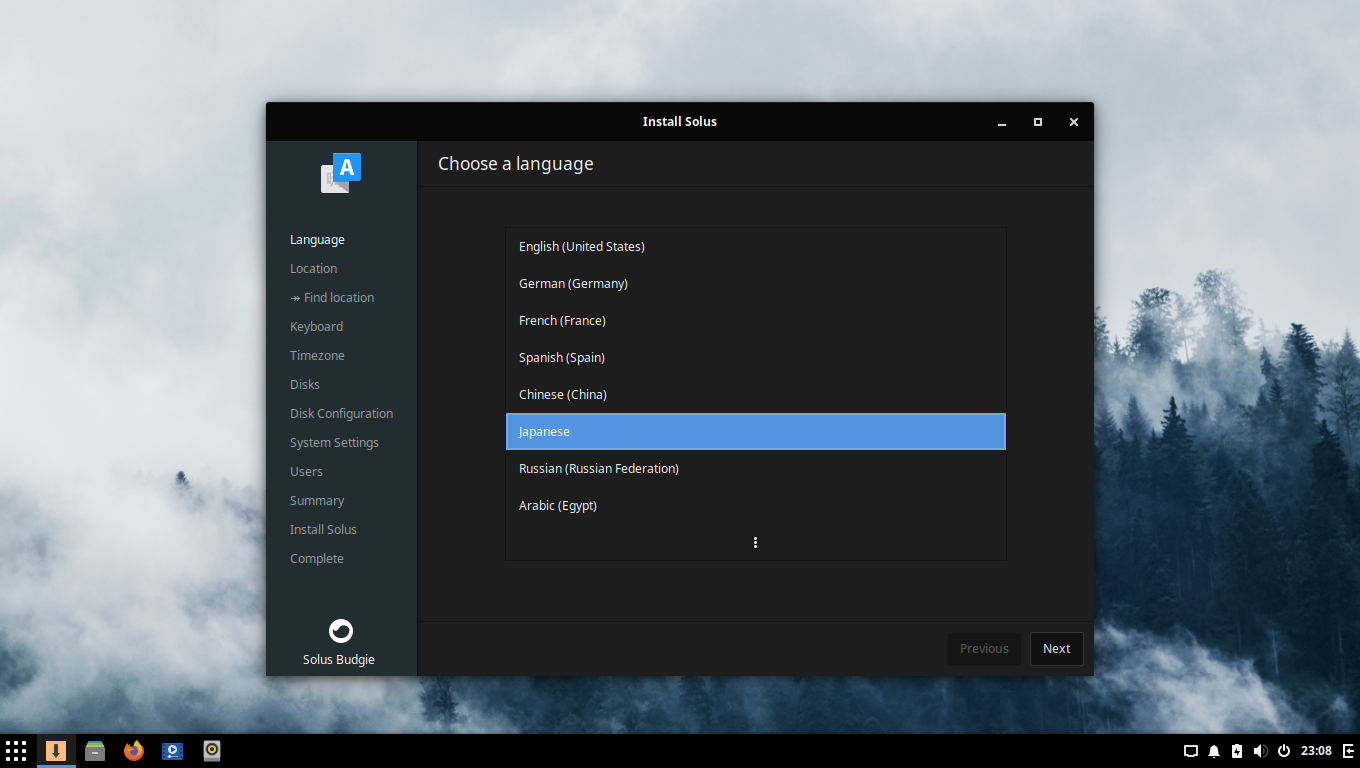Click the Solus Budgie logo icon
Screen dimensions: 1360x768
point(341,631)
